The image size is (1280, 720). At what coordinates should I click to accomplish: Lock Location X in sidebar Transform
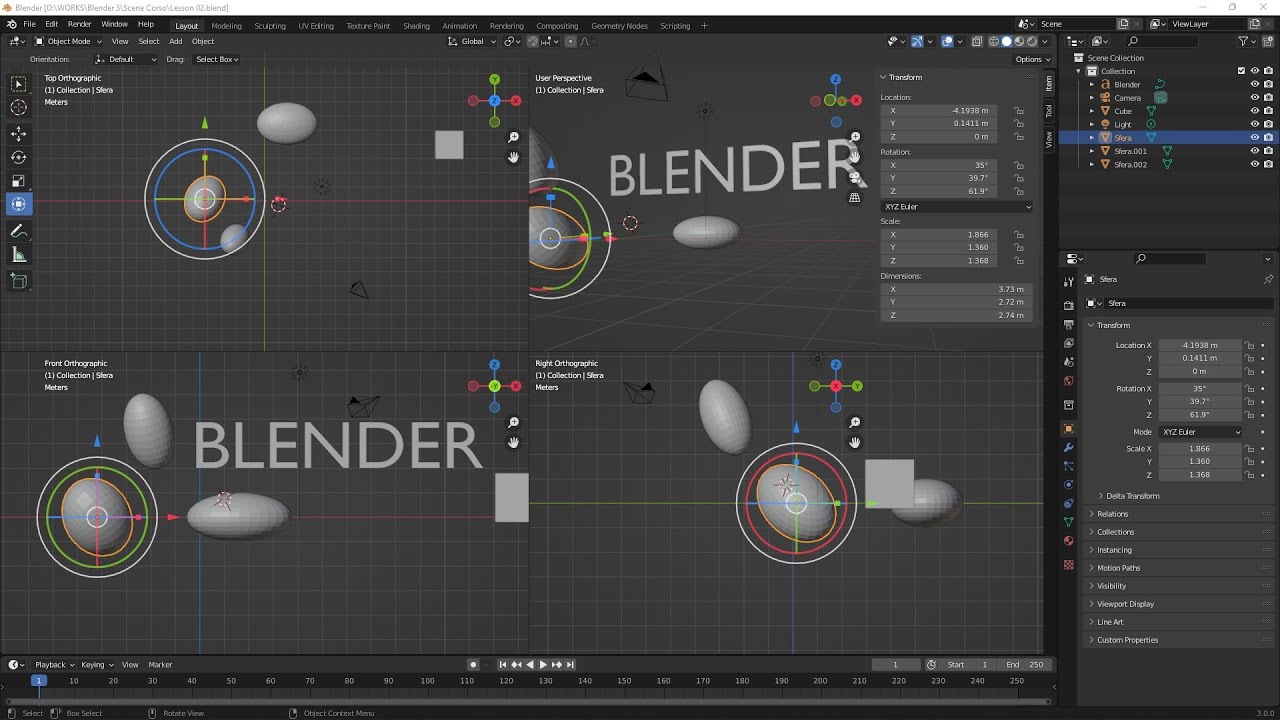[1018, 111]
